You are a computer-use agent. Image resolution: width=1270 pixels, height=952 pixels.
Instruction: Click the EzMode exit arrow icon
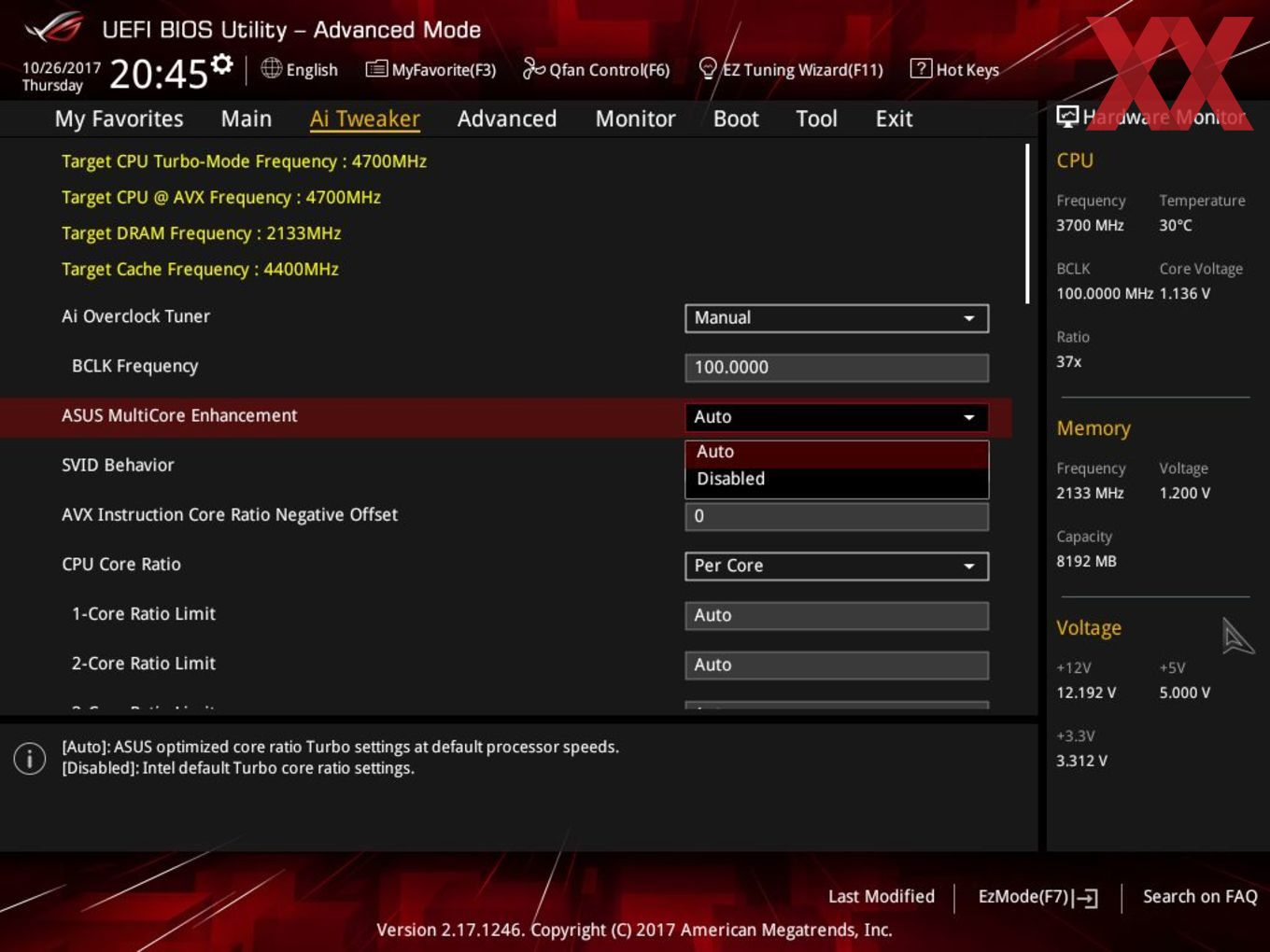(1085, 898)
